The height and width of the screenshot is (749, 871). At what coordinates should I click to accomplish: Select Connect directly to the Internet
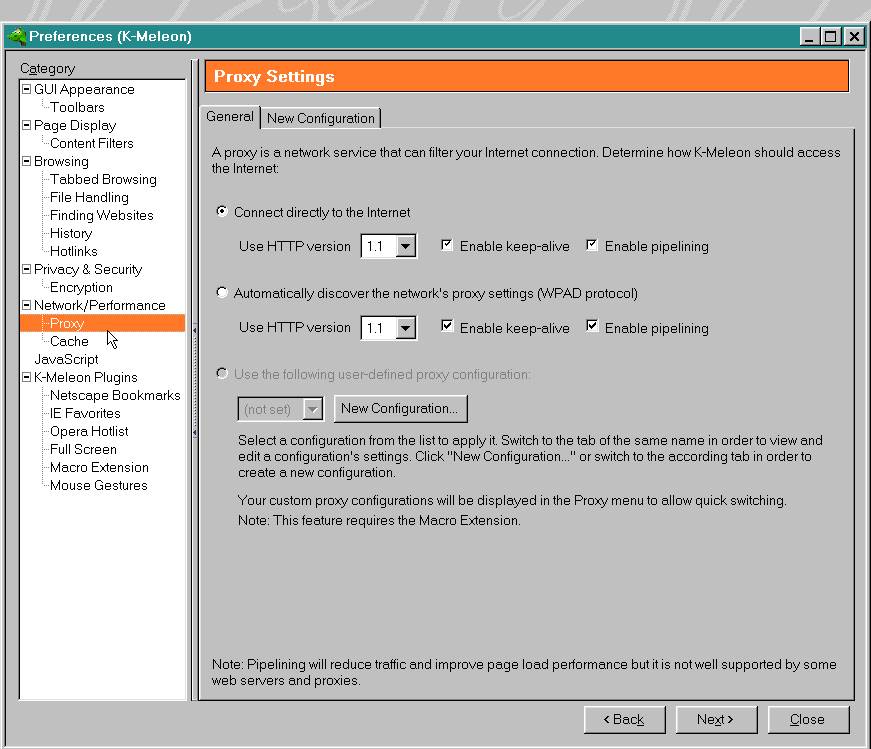(x=222, y=213)
